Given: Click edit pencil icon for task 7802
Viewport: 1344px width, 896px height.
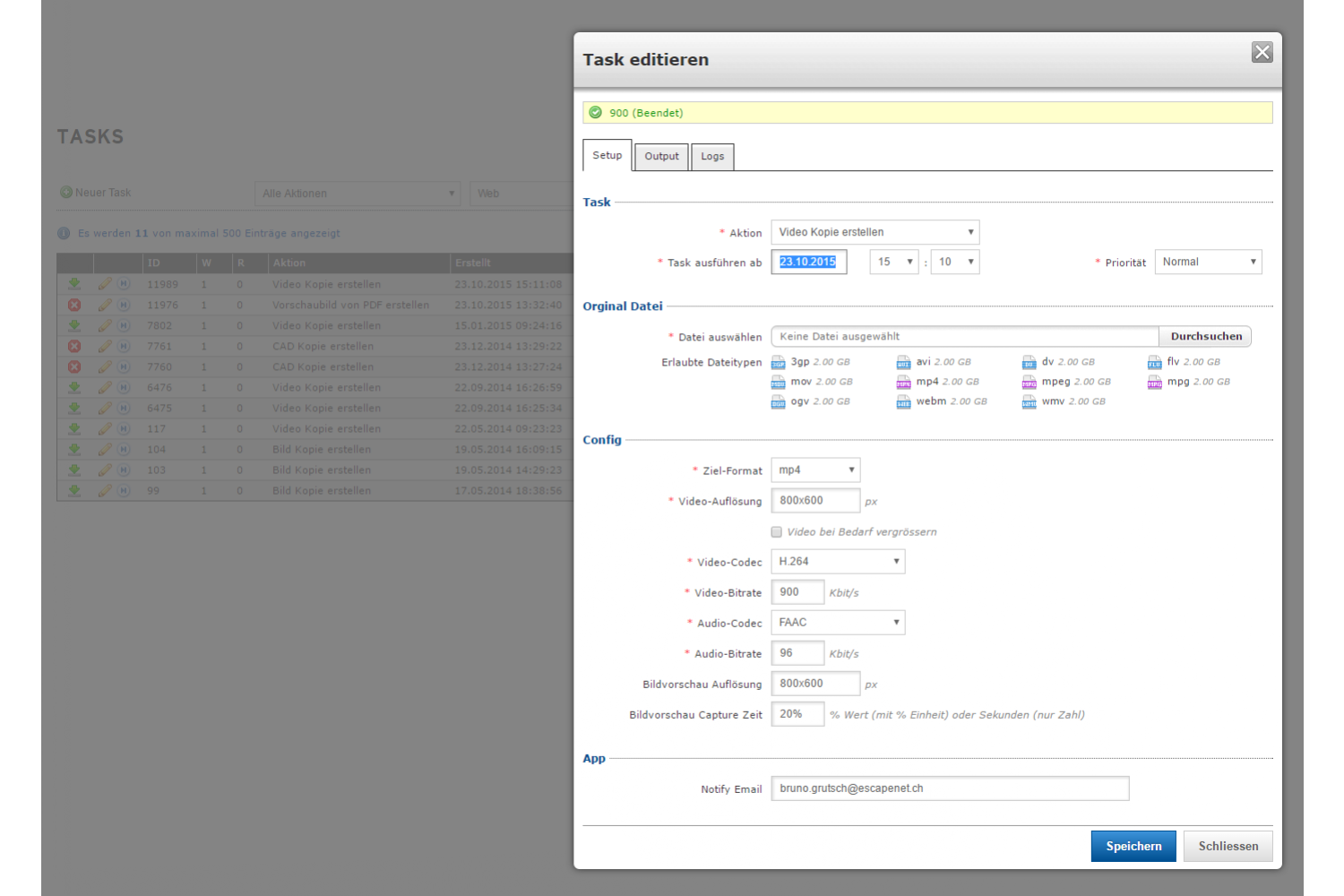Looking at the screenshot, I should click(105, 325).
